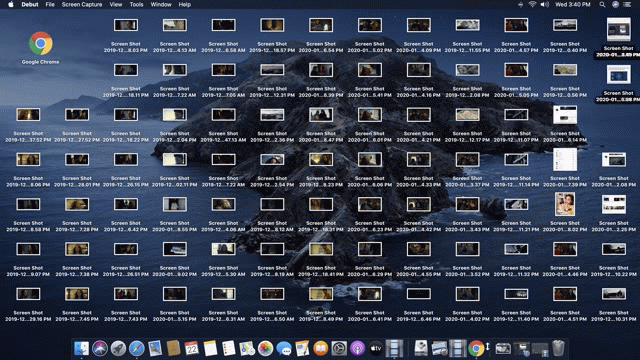
Task: Open Notes app in the Dock
Action: click(210, 349)
